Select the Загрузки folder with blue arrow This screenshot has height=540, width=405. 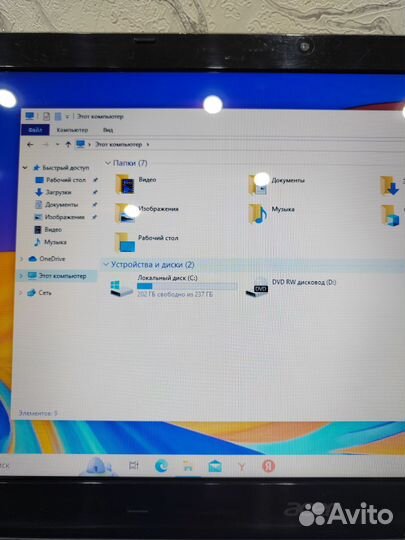(x=389, y=186)
